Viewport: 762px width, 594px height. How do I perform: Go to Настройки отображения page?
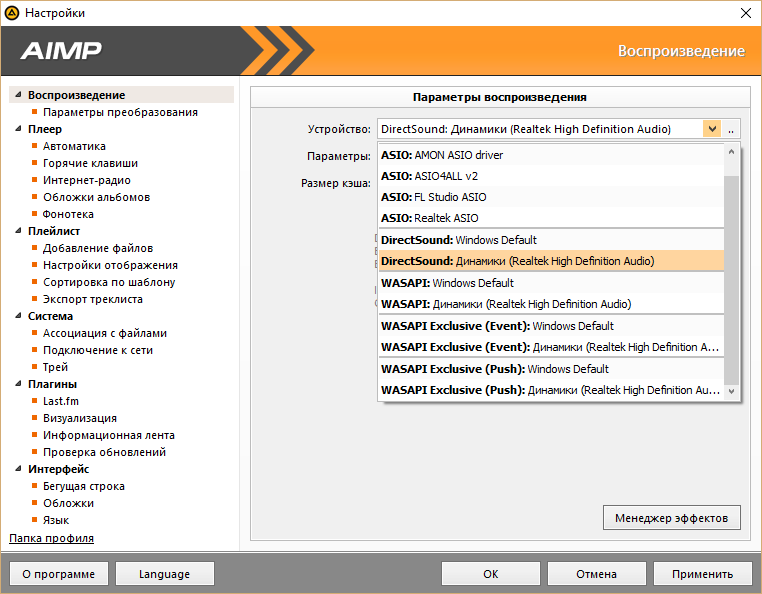tap(110, 265)
